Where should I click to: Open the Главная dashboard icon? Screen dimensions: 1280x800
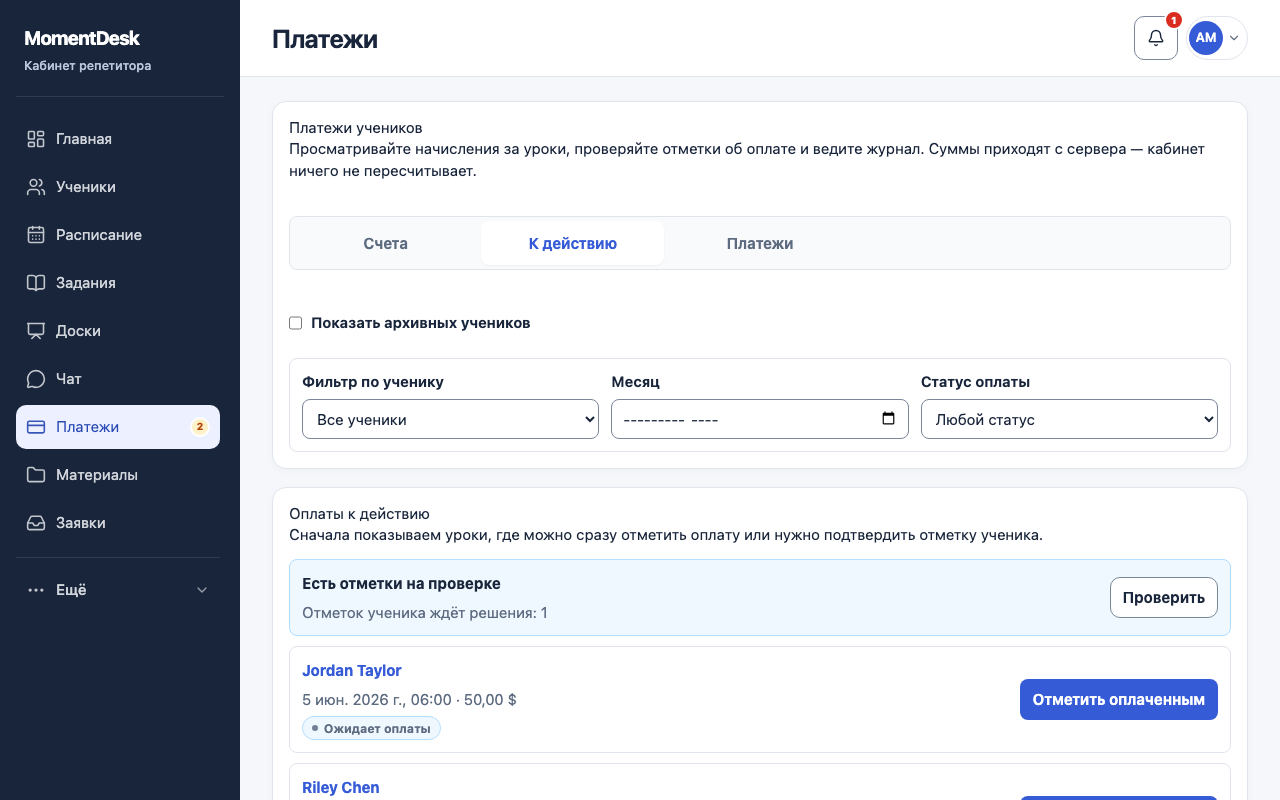tap(36, 139)
